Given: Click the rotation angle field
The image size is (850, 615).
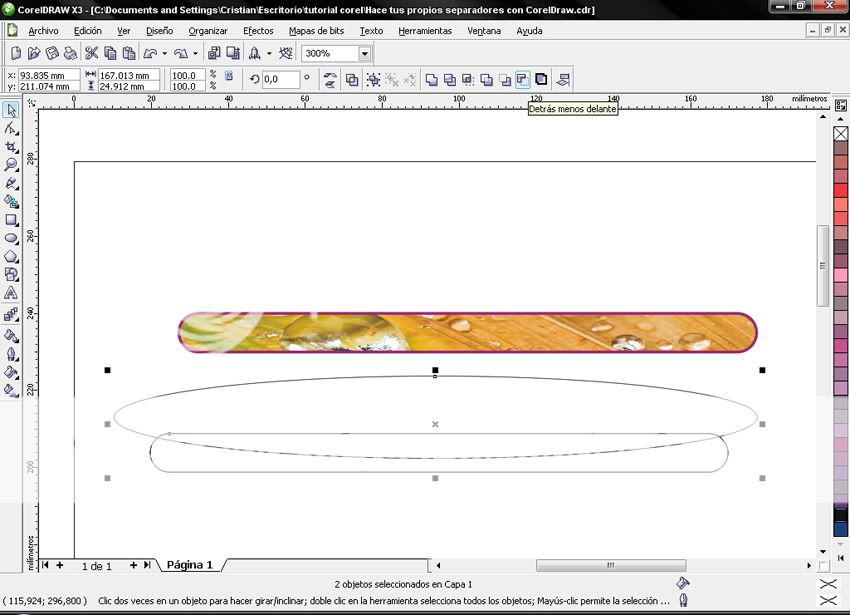Looking at the screenshot, I should coord(281,79).
